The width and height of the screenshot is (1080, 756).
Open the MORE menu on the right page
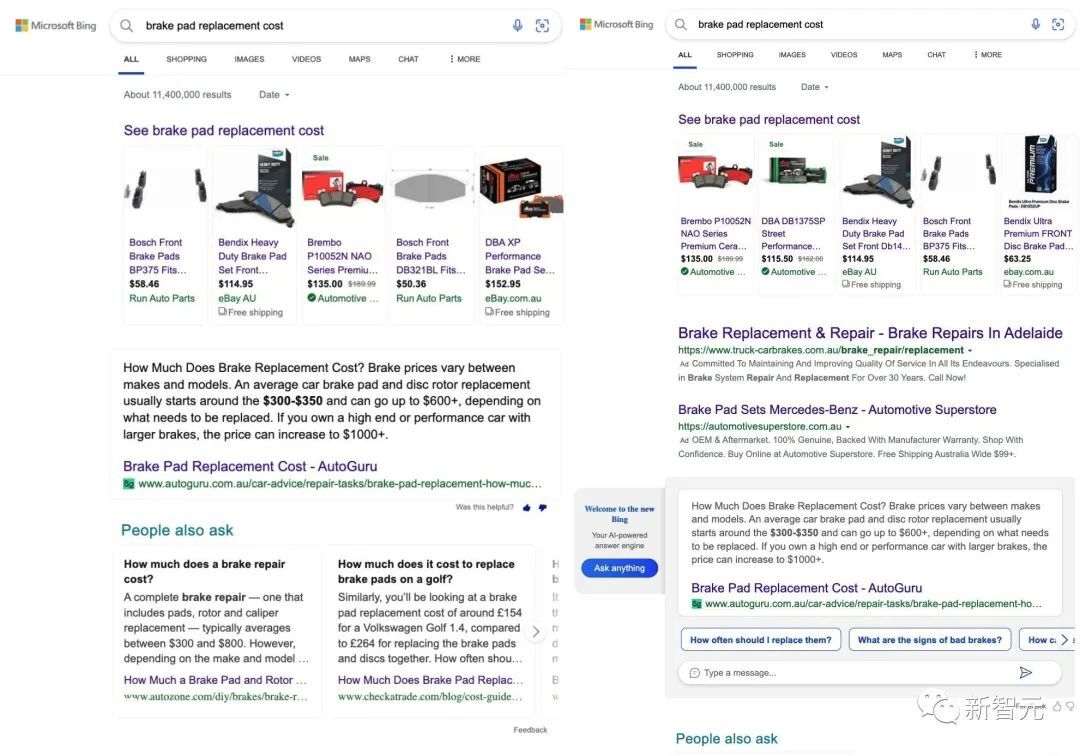[x=988, y=55]
